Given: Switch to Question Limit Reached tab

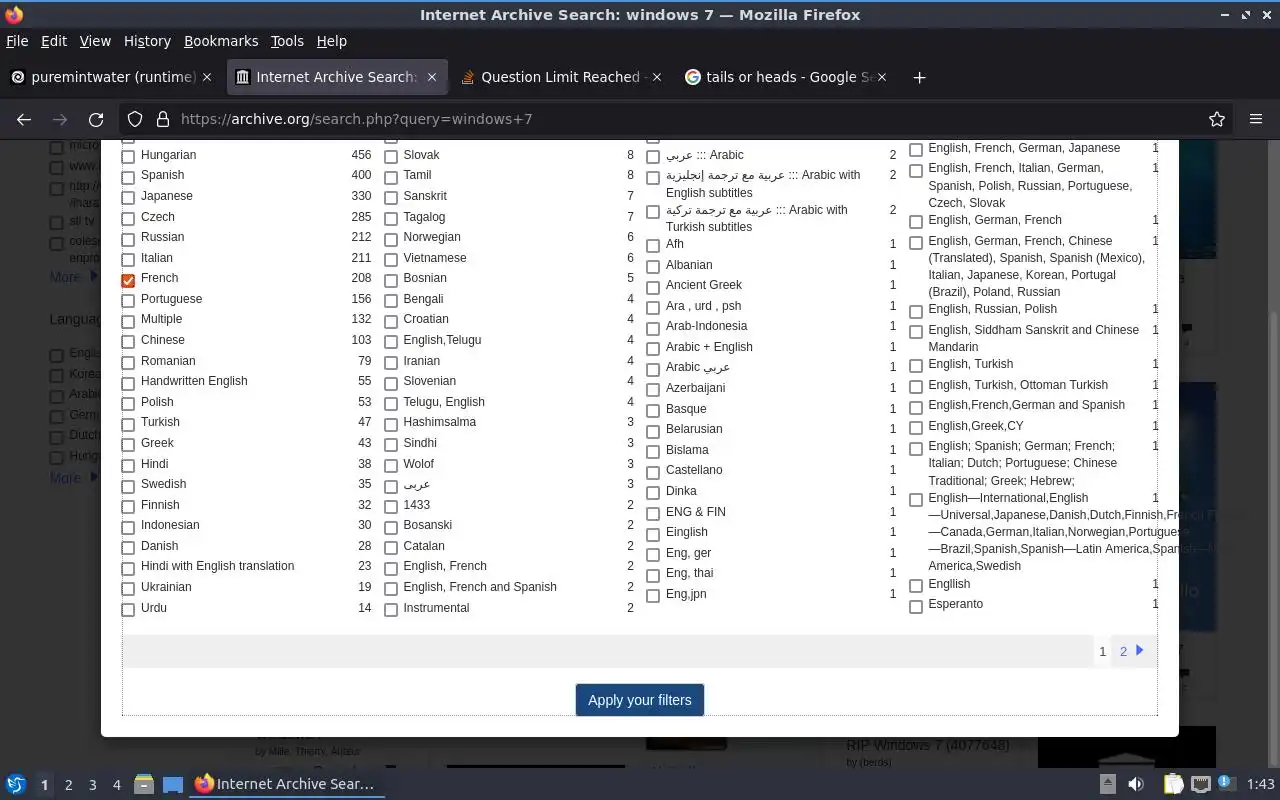Looking at the screenshot, I should point(560,77).
